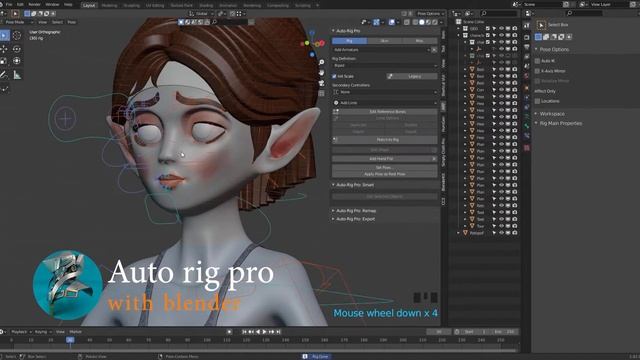Open the Add Limb dropdown

coord(385,103)
